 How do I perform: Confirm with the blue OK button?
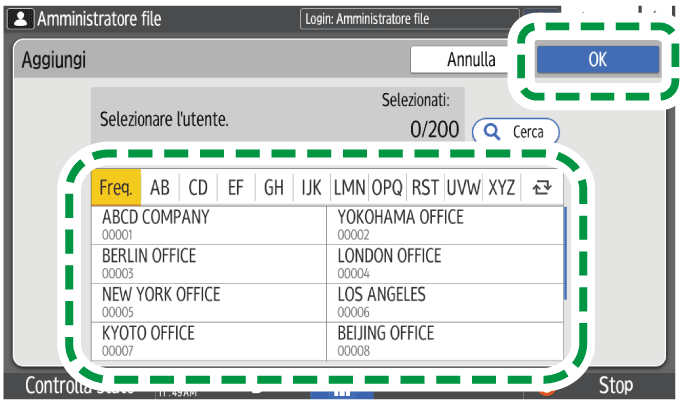tap(598, 59)
